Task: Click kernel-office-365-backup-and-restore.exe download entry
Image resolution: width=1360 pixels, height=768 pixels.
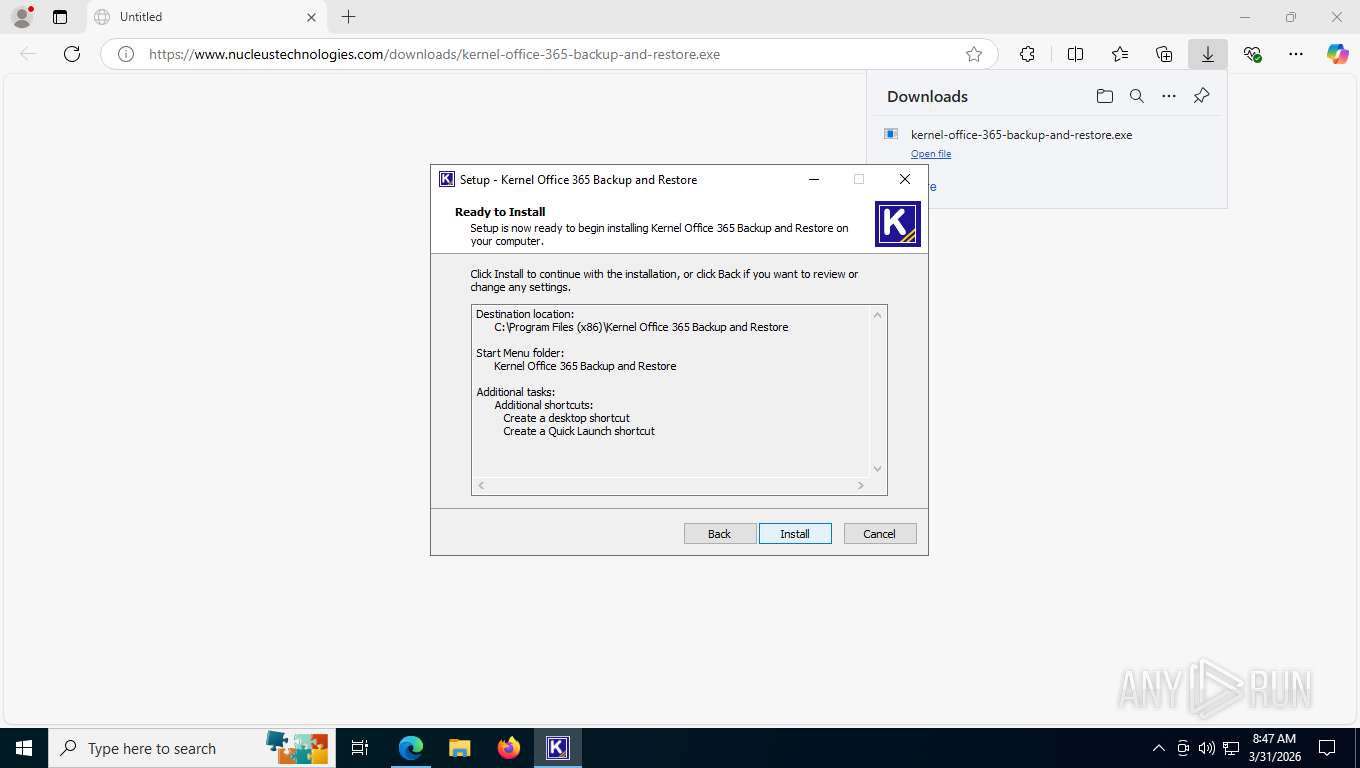Action: point(1021,135)
